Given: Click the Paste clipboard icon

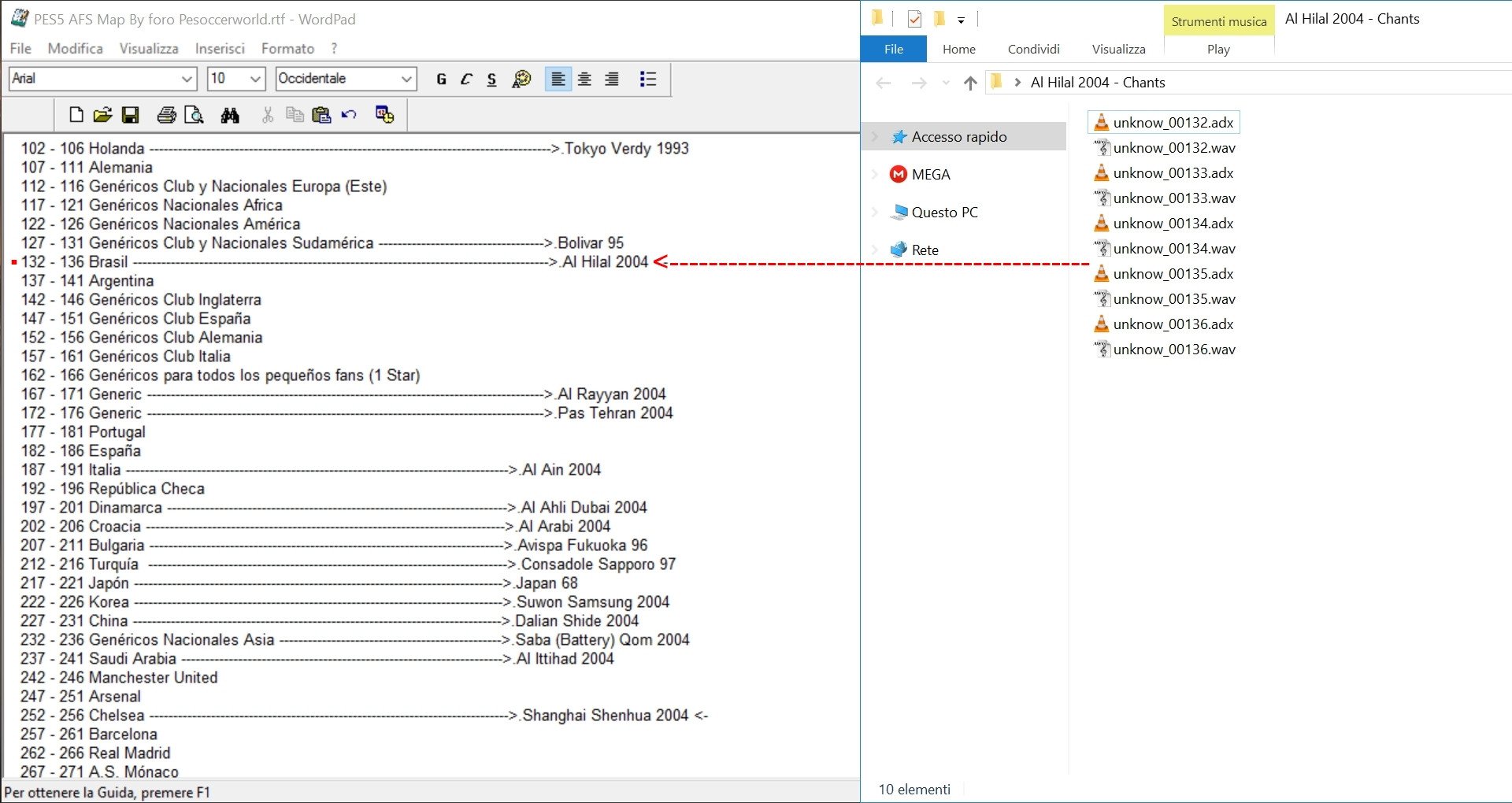Looking at the screenshot, I should coord(321,115).
